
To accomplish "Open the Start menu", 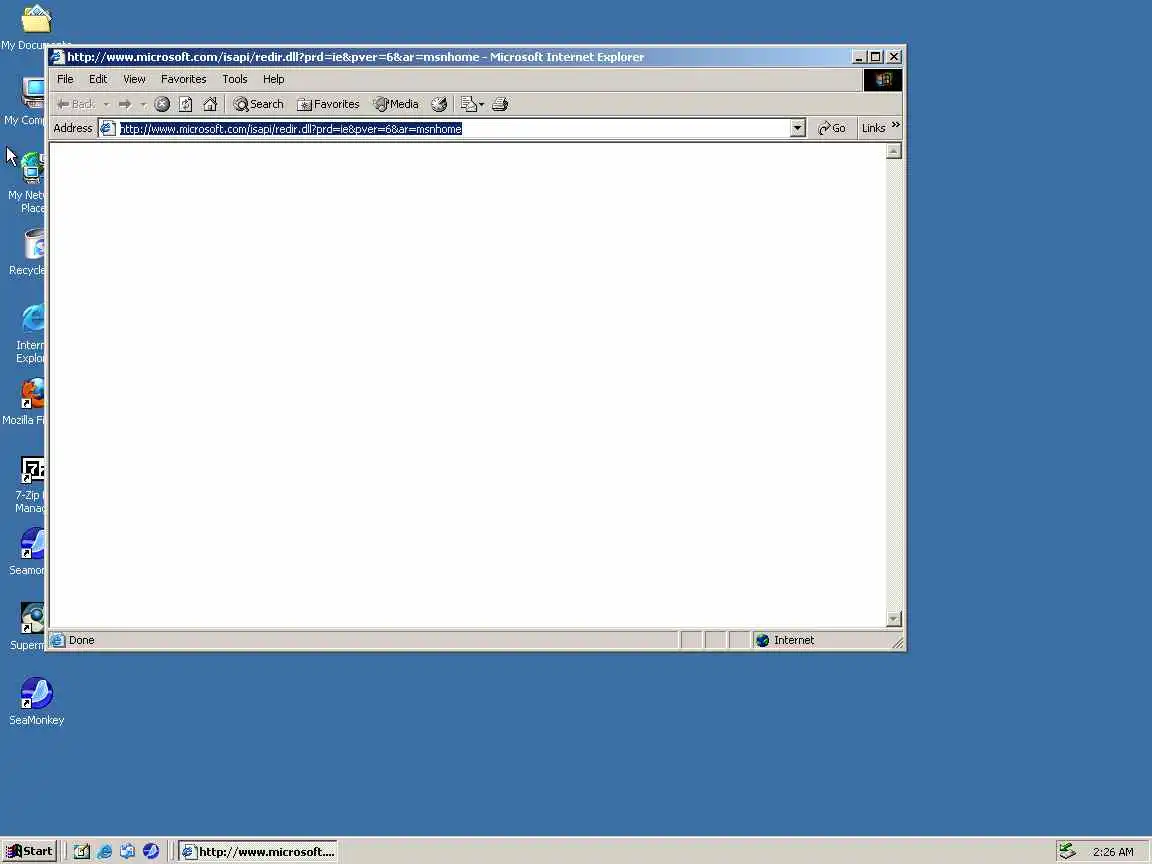I will [29, 852].
